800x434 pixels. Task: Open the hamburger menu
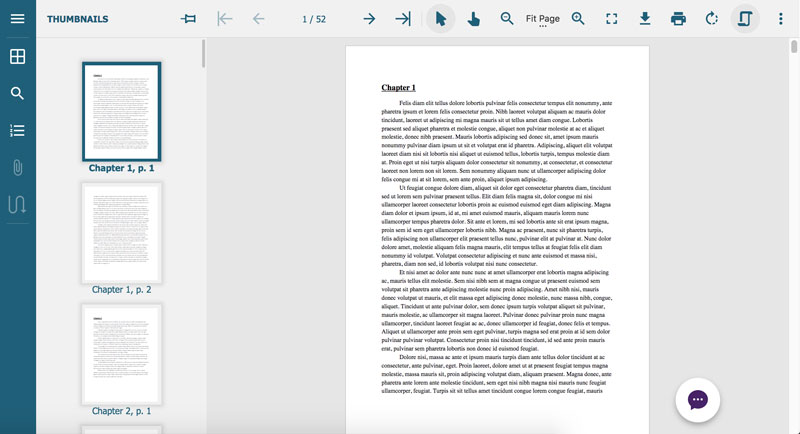[17, 19]
